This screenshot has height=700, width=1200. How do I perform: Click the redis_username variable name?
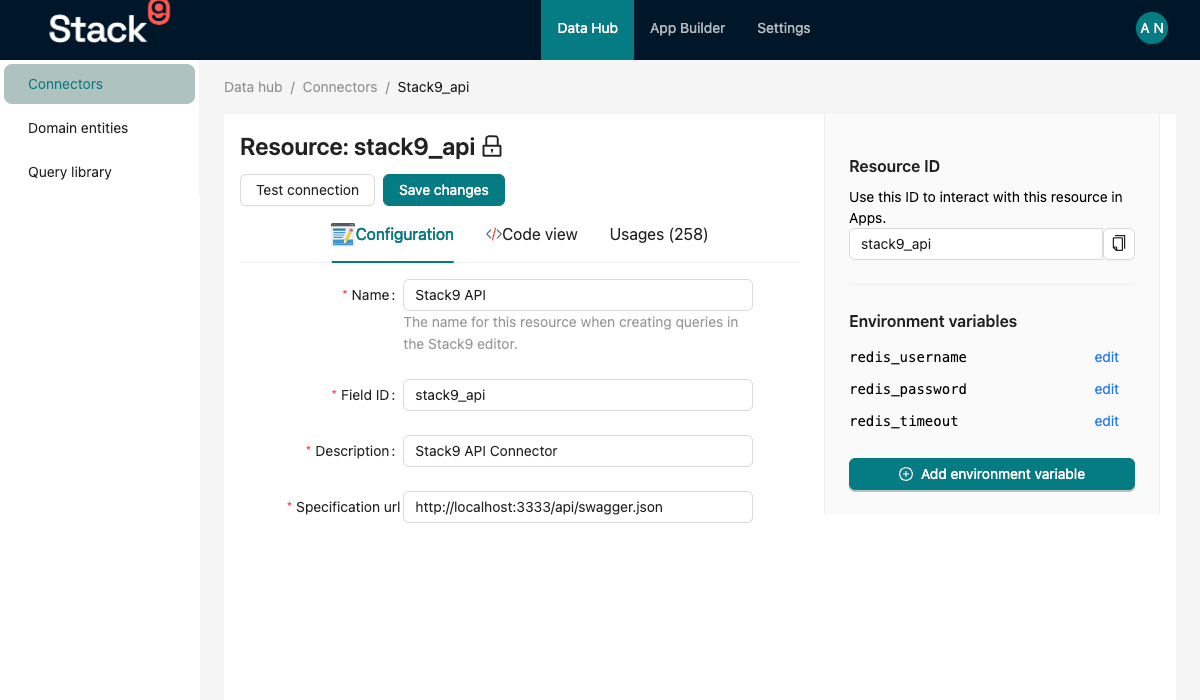[908, 357]
